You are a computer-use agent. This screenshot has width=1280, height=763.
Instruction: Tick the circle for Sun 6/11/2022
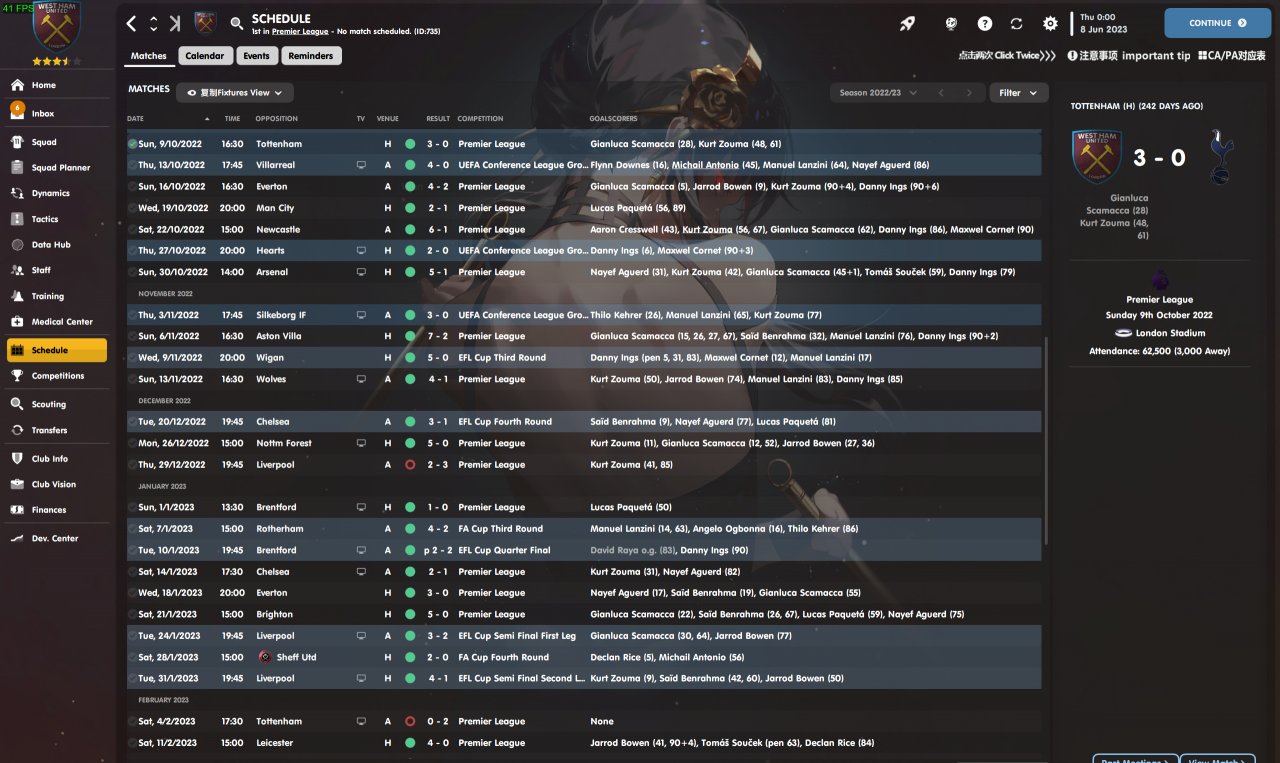tap(133, 336)
